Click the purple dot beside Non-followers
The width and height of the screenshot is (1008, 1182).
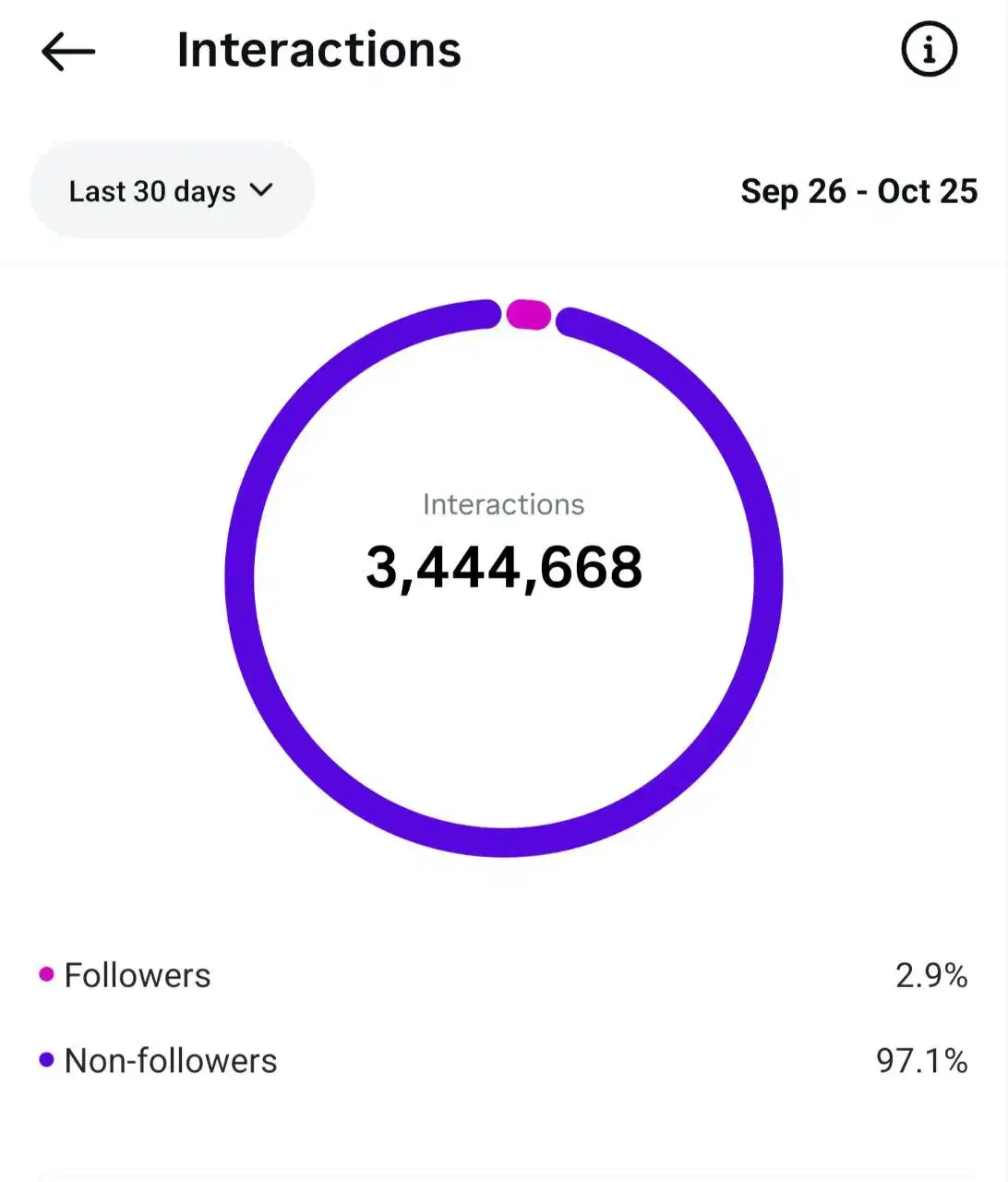click(46, 1060)
